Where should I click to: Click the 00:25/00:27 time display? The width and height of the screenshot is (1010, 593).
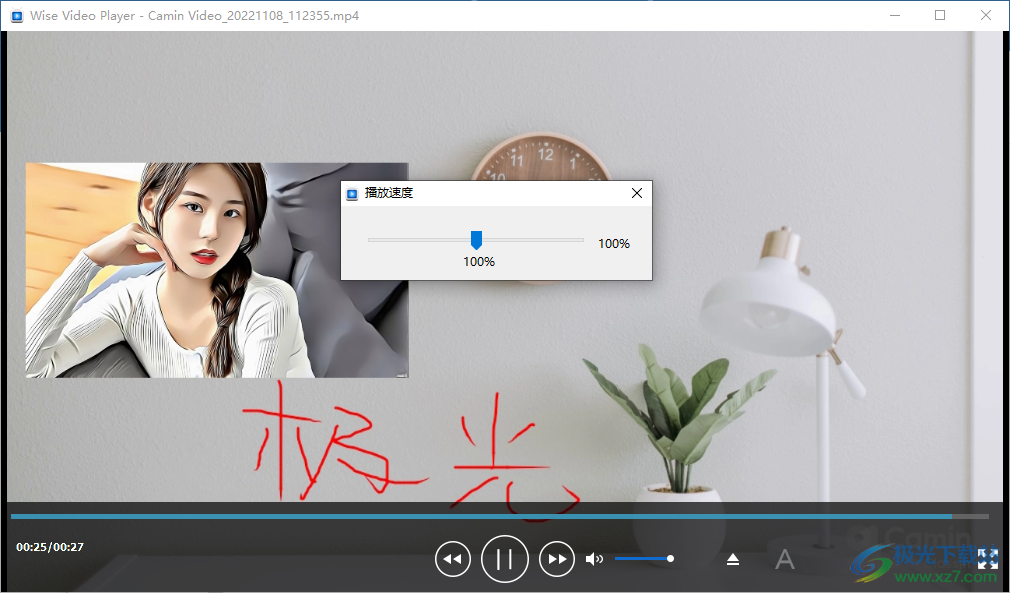[47, 546]
